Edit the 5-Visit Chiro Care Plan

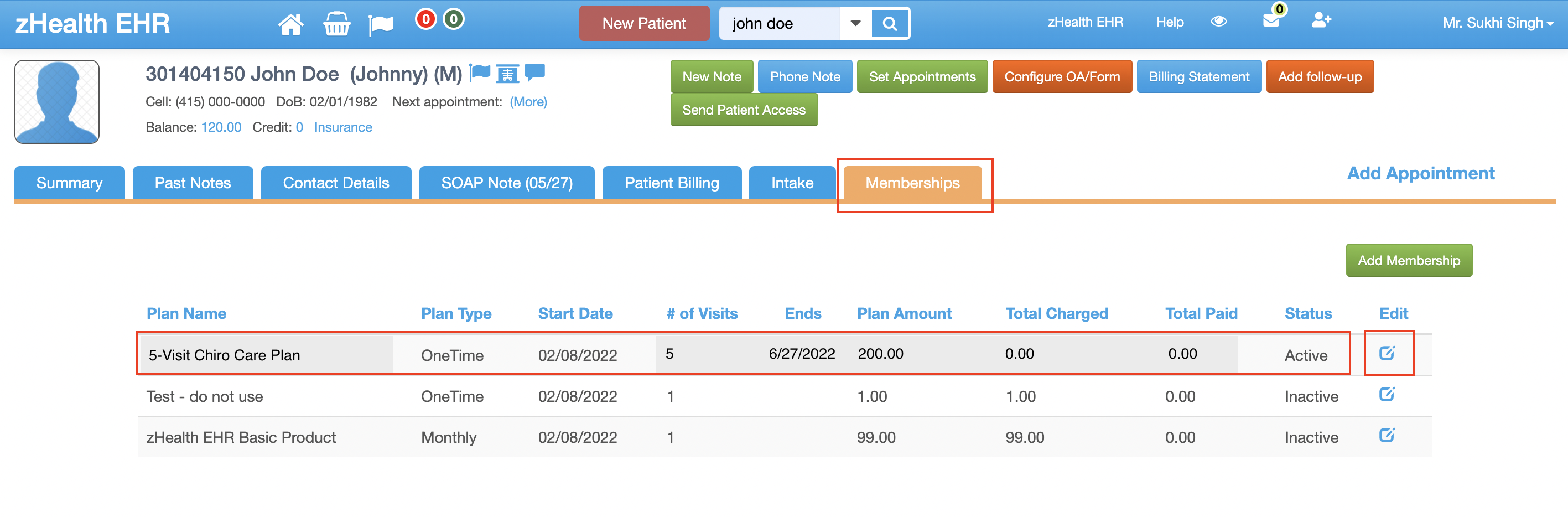click(x=1387, y=353)
